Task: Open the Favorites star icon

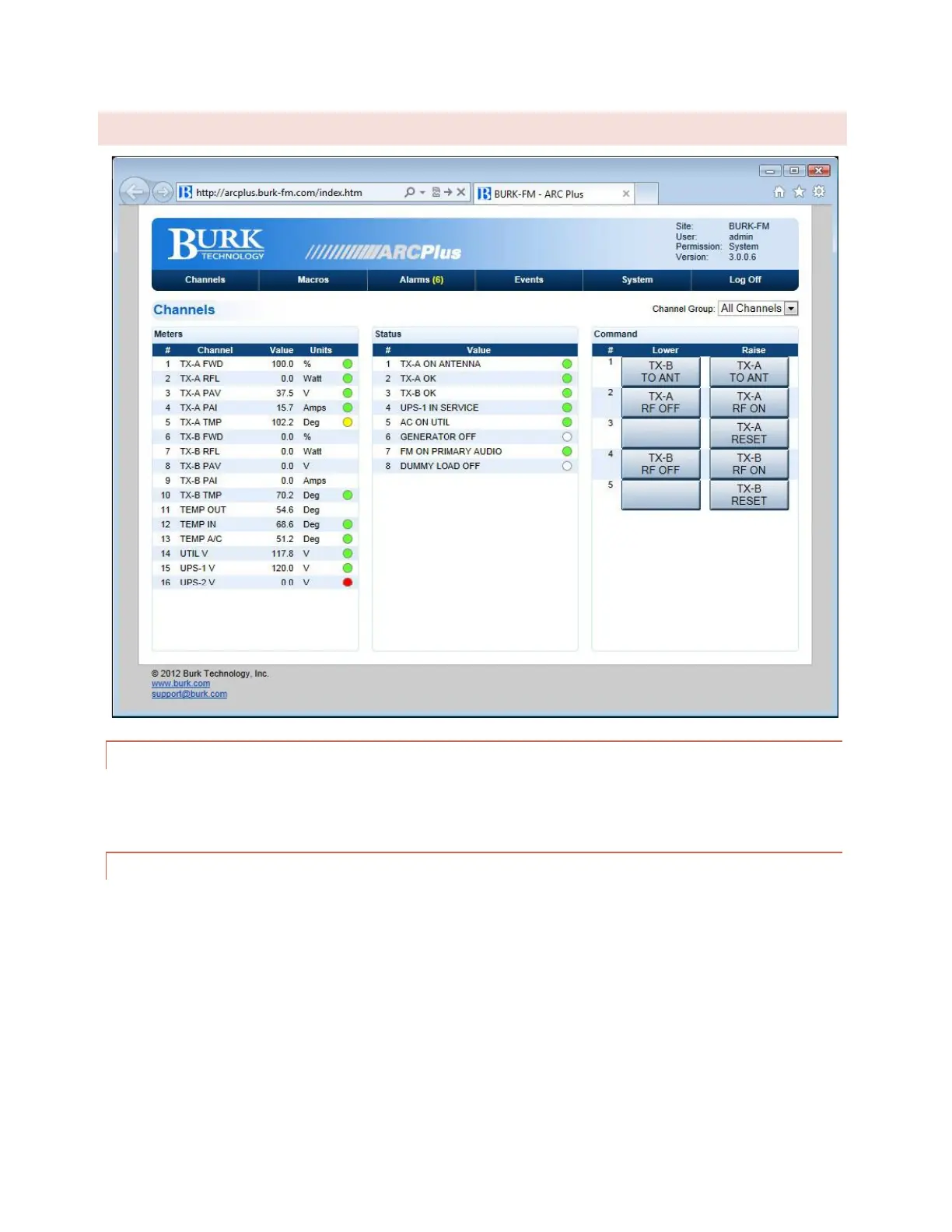Action: [x=799, y=191]
